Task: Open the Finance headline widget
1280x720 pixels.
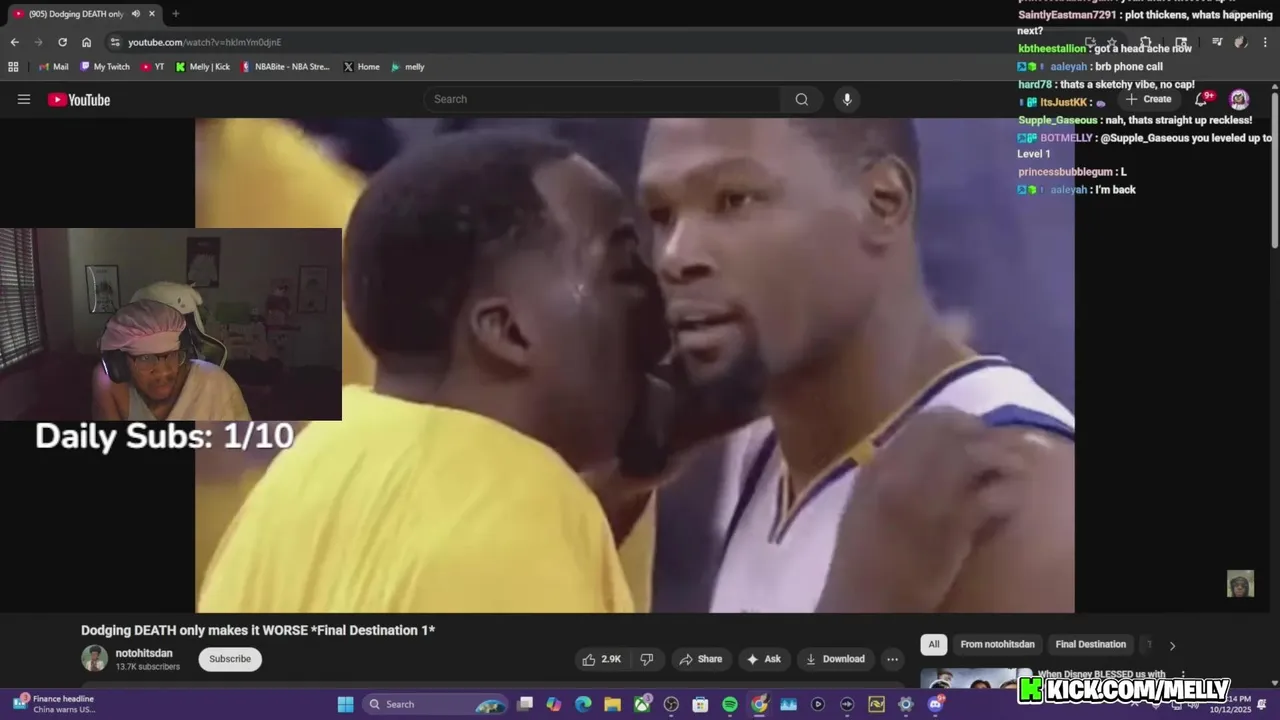Action: tap(55, 704)
